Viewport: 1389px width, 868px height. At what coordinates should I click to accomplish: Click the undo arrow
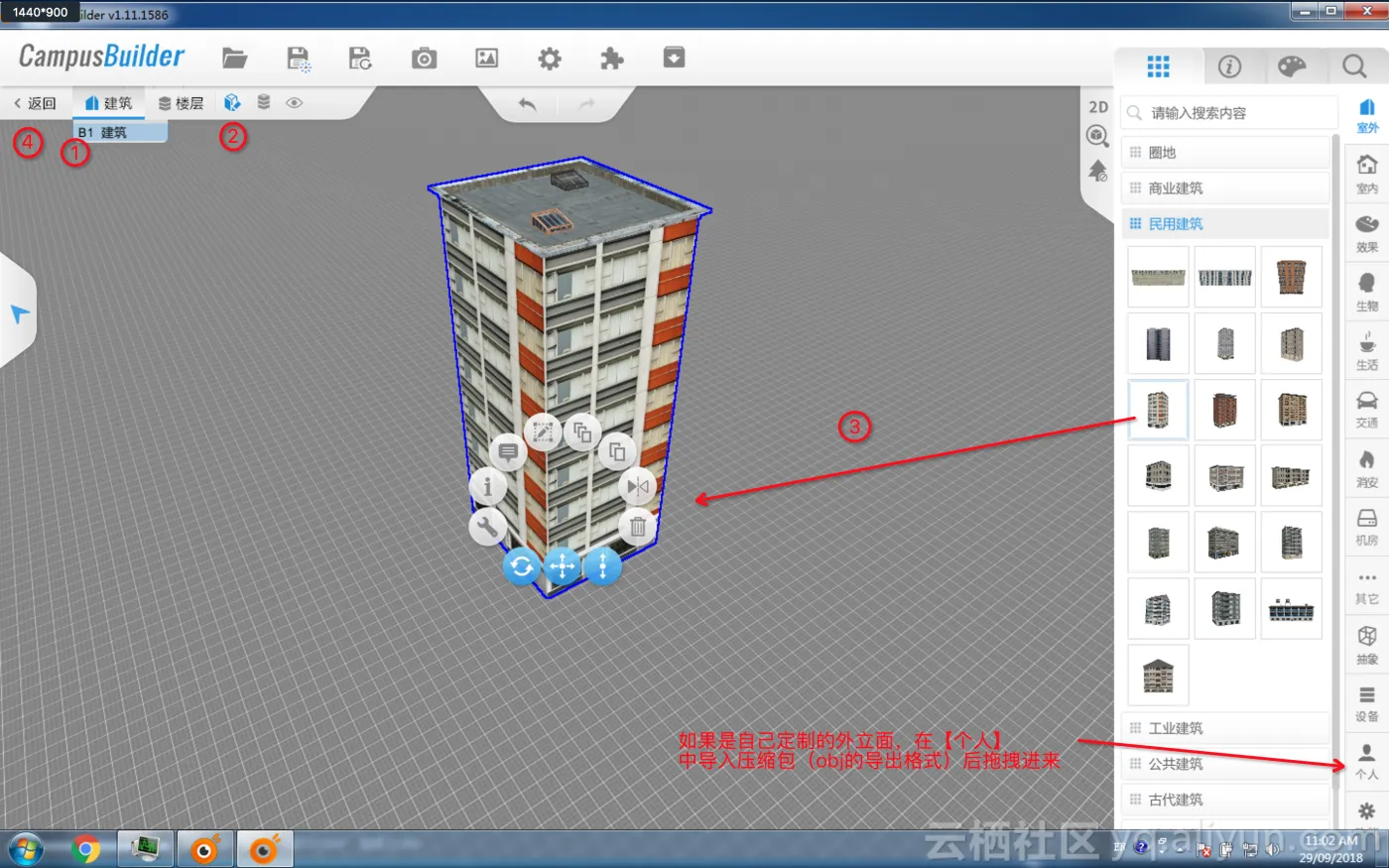coord(527,103)
